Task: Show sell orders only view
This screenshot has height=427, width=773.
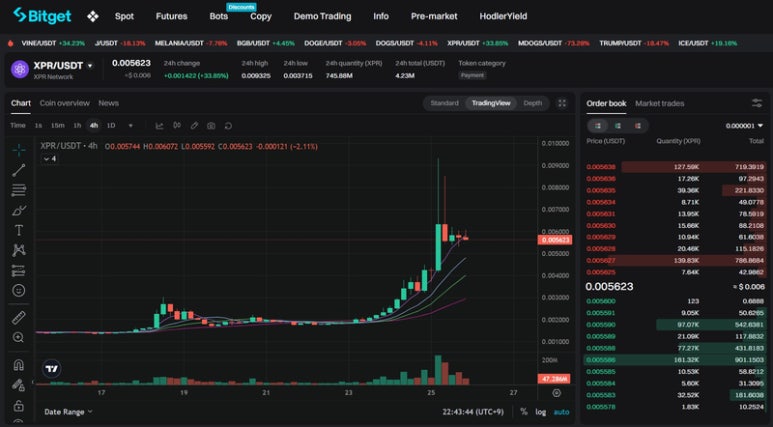Action: 637,126
